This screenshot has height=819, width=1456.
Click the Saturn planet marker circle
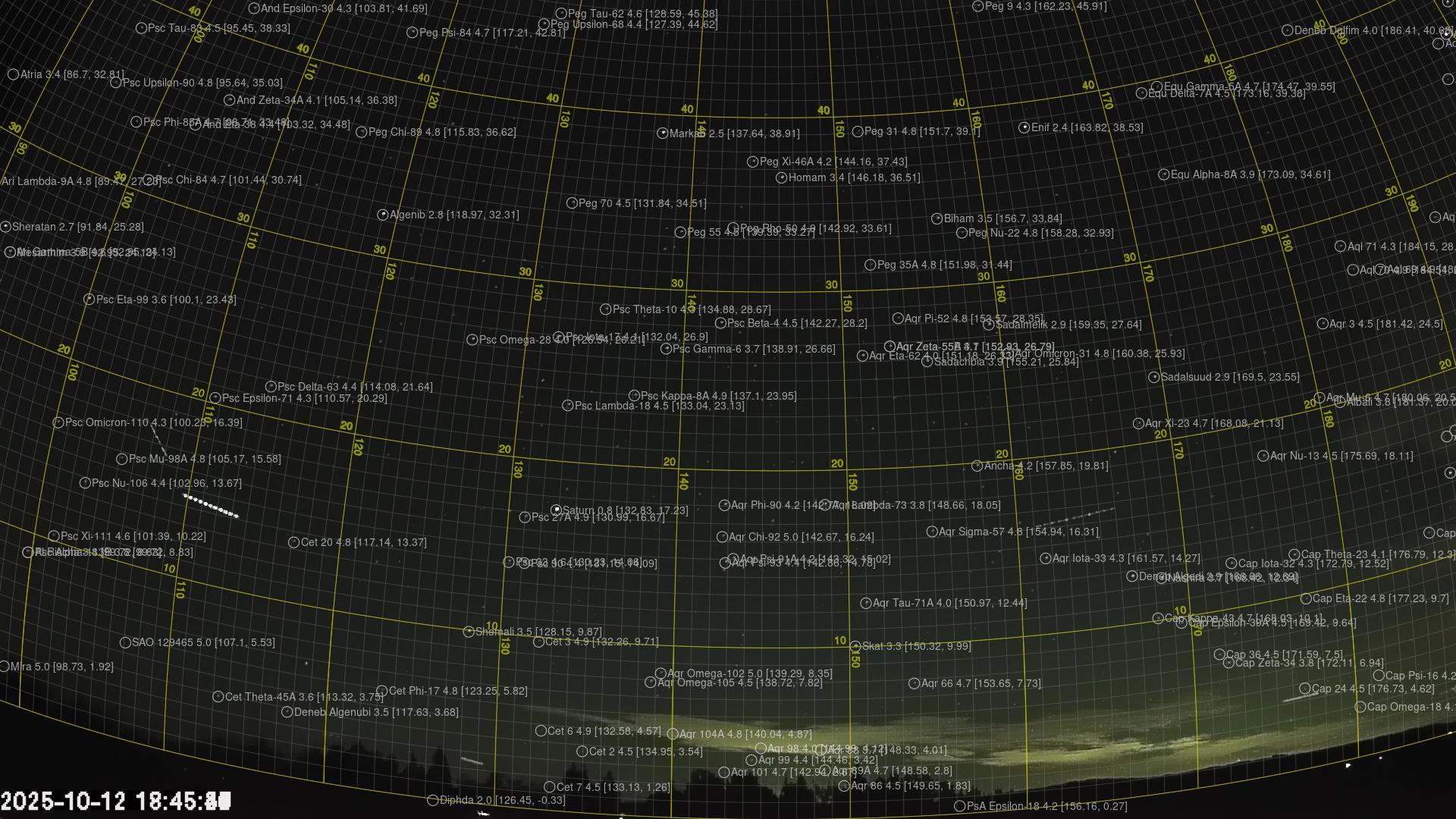[x=556, y=510]
